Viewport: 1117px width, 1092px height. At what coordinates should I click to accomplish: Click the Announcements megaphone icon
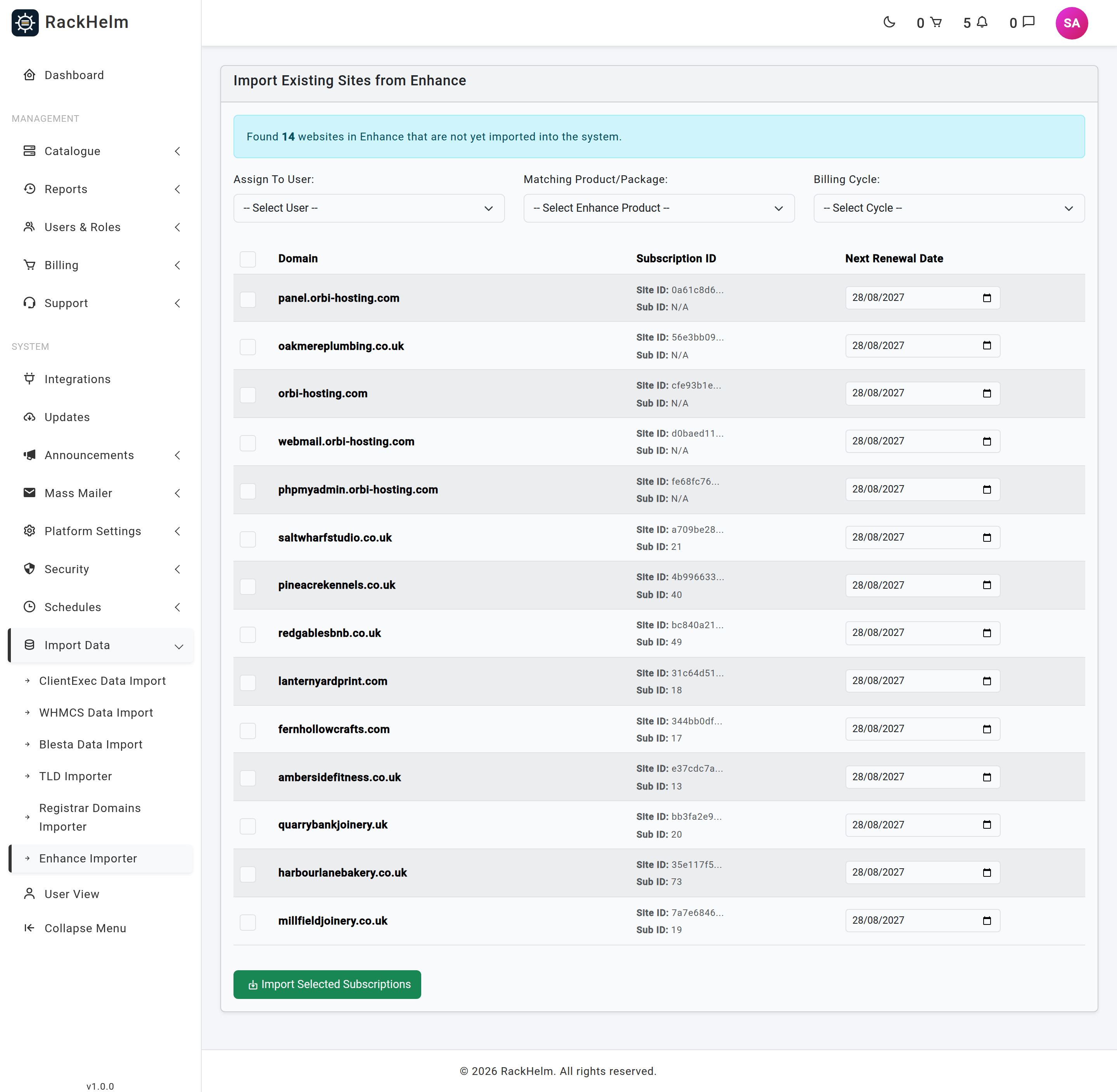click(x=29, y=454)
